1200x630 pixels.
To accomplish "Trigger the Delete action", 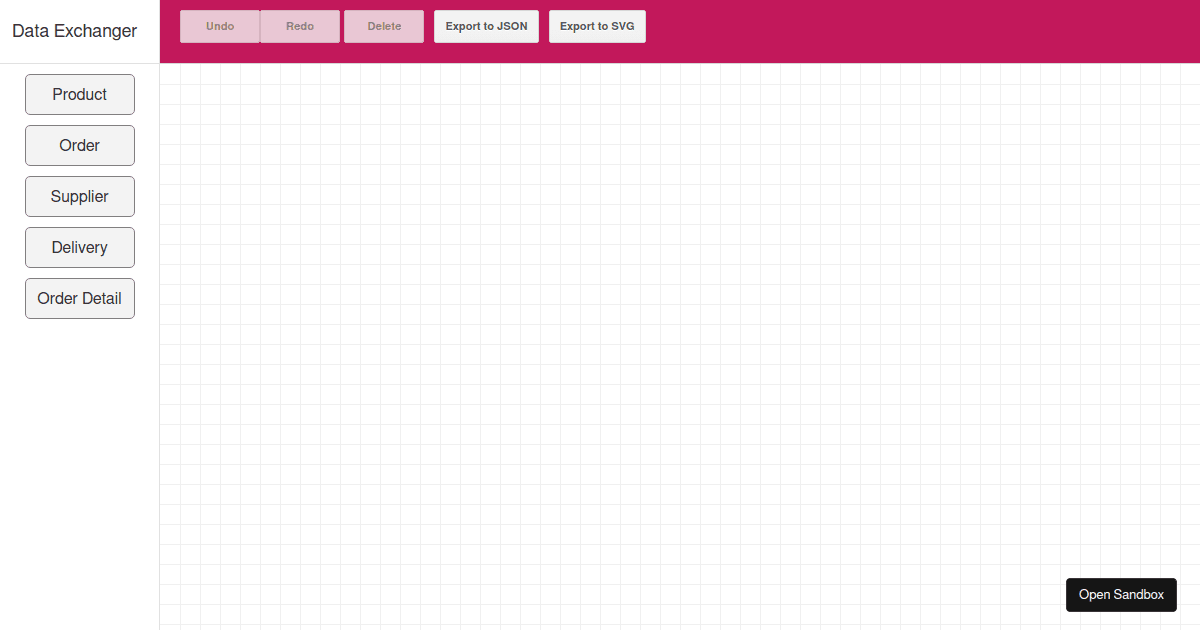I will (383, 26).
